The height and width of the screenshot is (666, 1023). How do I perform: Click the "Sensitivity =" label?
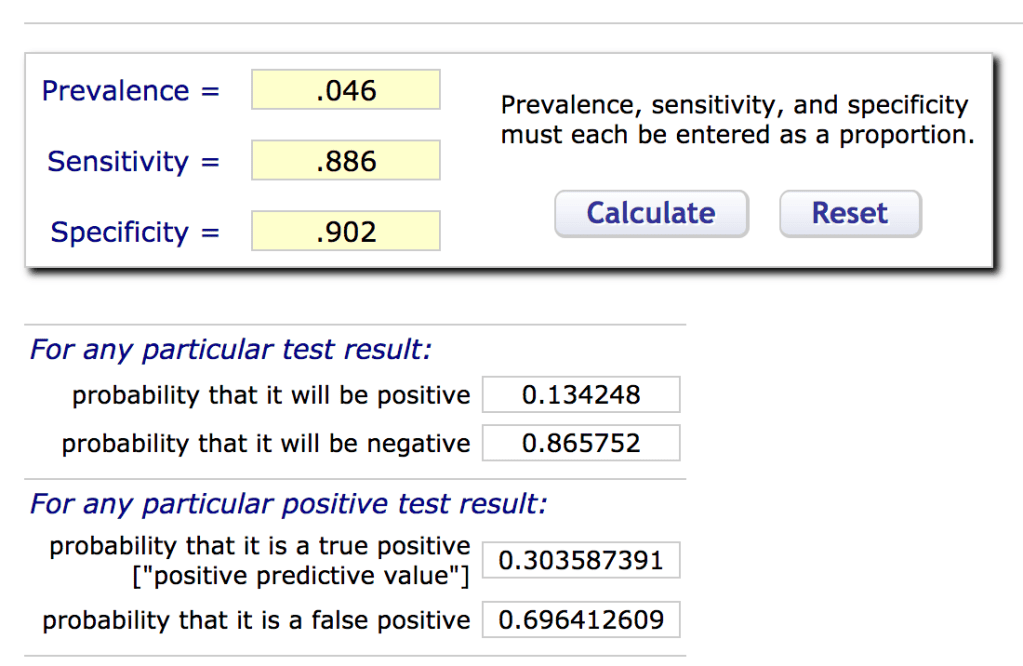pyautogui.click(x=133, y=162)
